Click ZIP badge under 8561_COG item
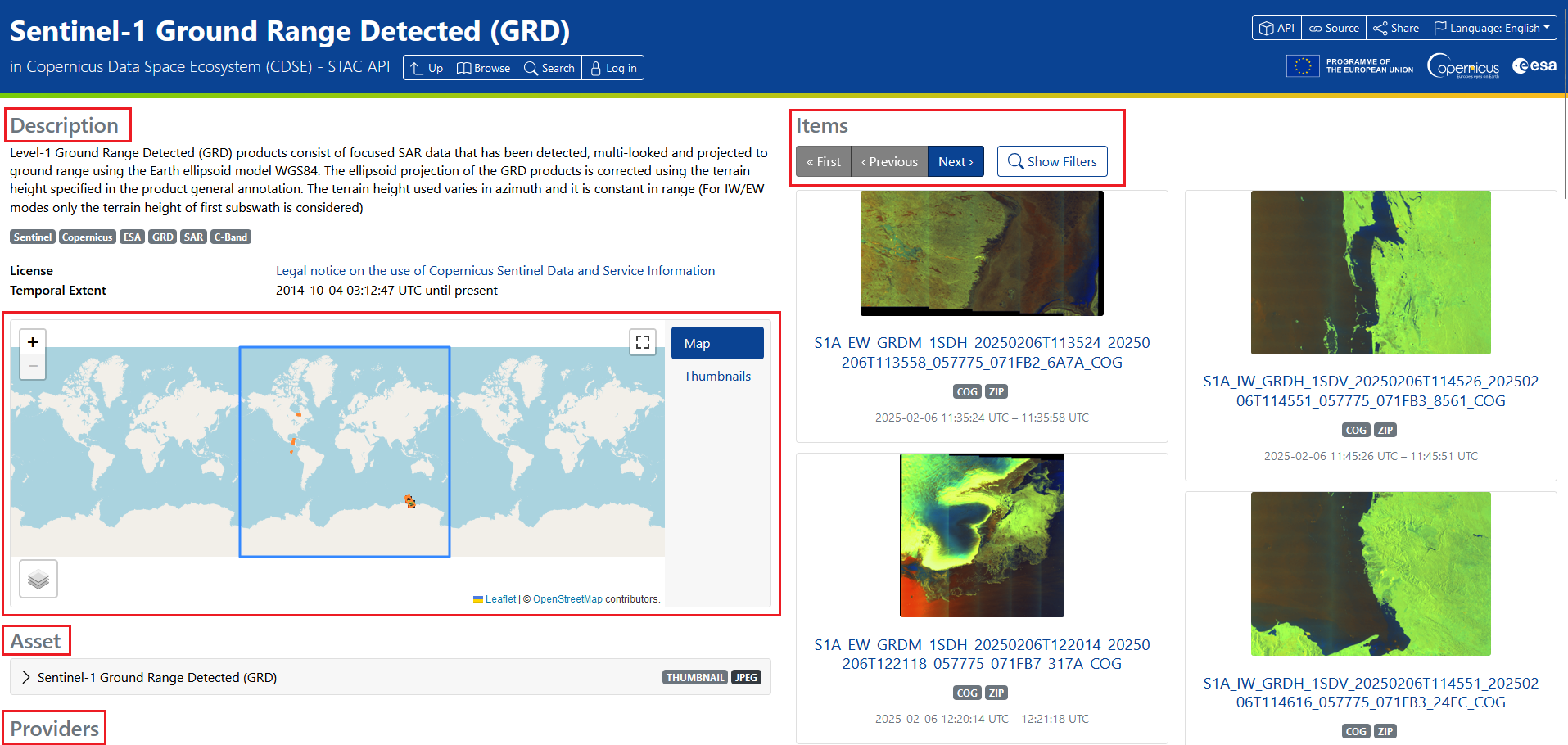 point(1385,430)
